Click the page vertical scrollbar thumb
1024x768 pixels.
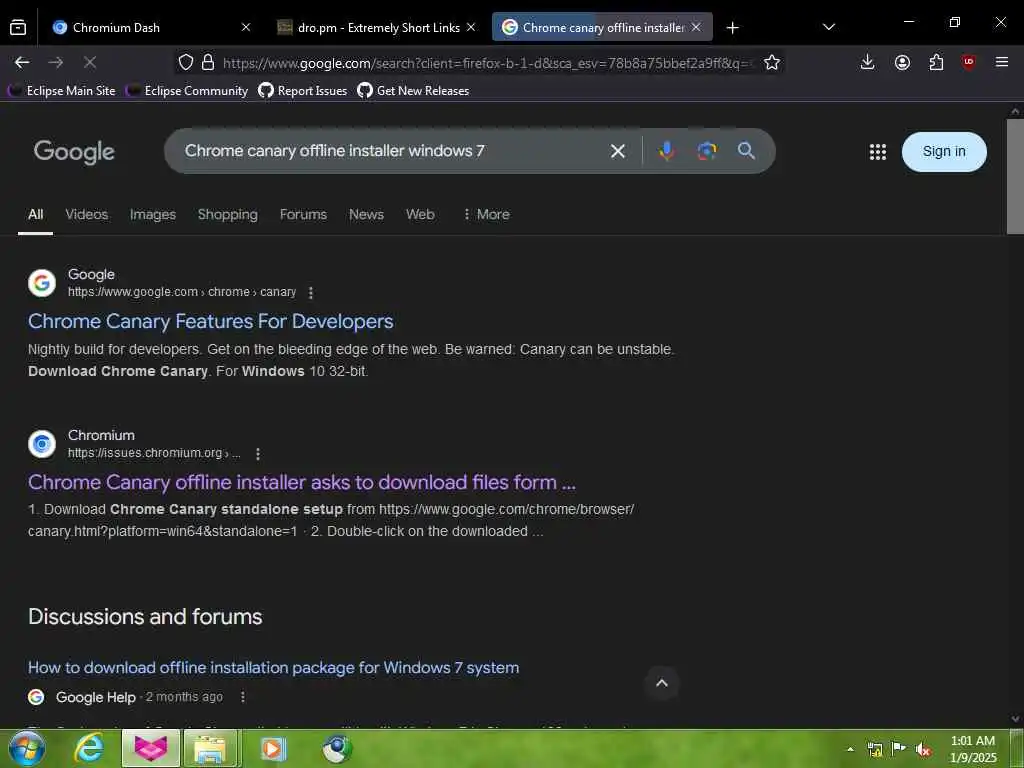coord(1015,176)
